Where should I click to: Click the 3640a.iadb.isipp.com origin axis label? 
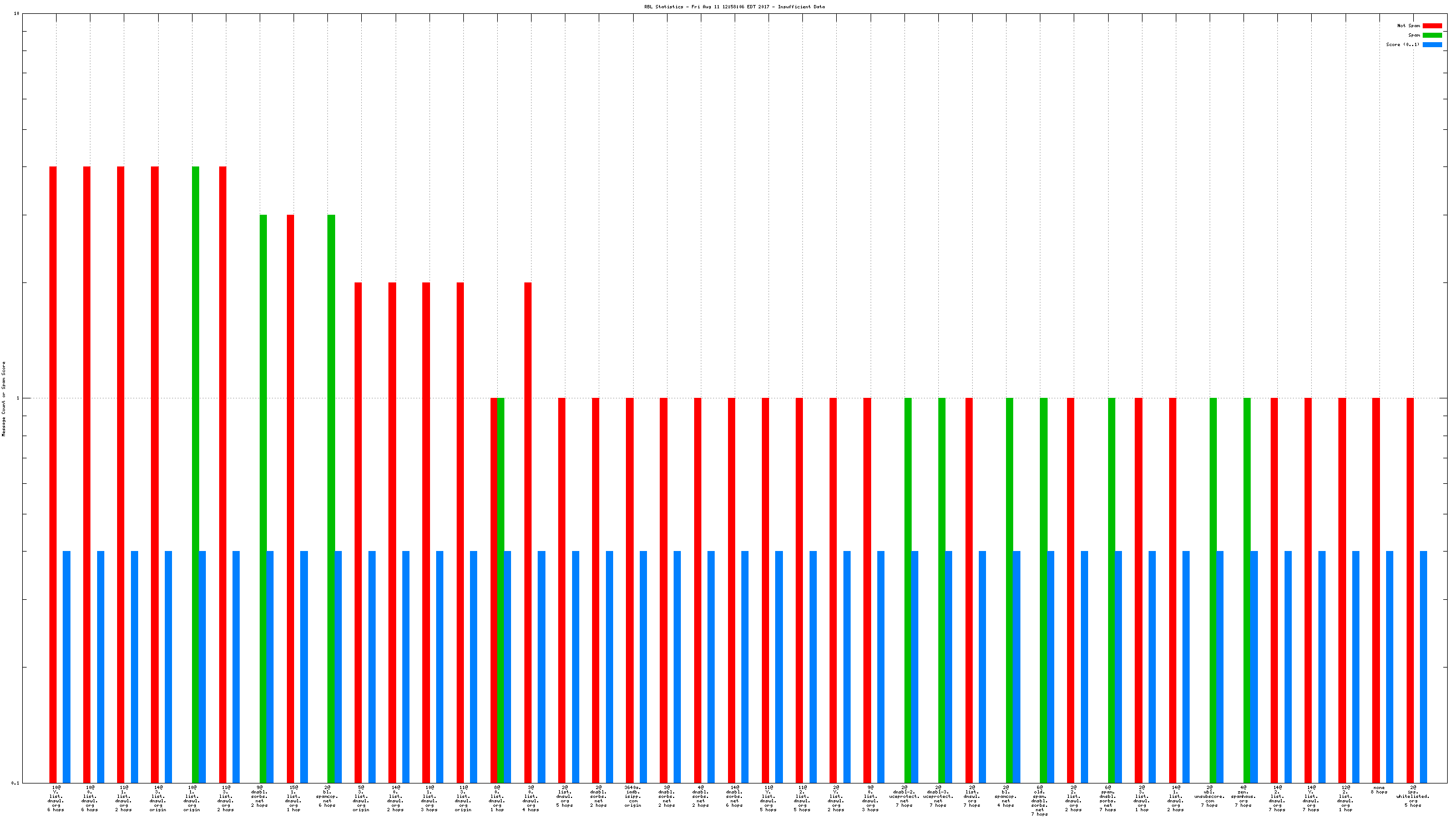tap(633, 796)
